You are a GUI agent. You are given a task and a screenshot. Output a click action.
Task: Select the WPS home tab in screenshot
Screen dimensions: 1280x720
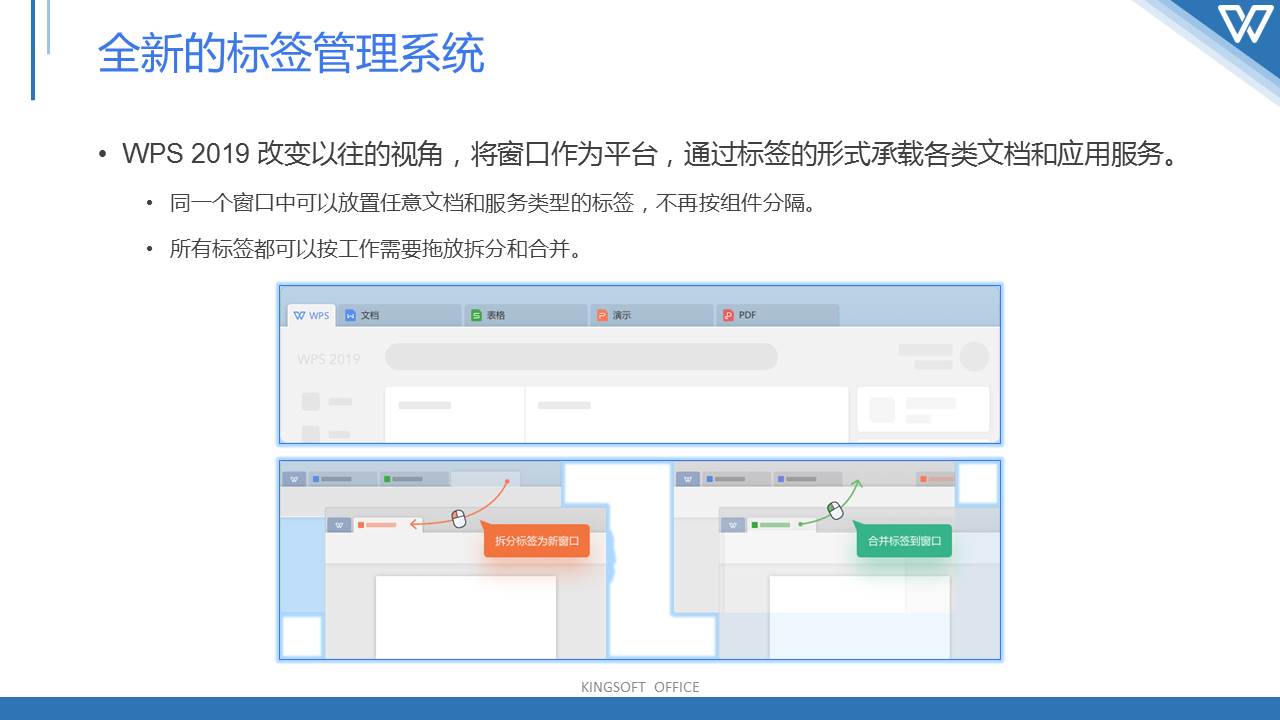311,315
